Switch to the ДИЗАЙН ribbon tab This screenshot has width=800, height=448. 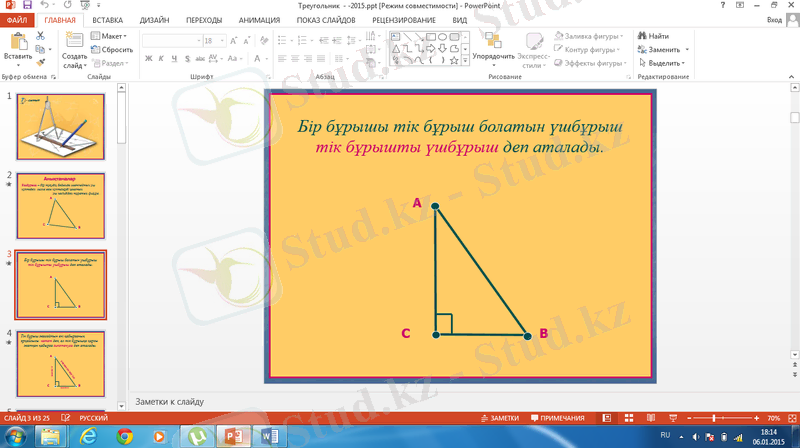154,20
